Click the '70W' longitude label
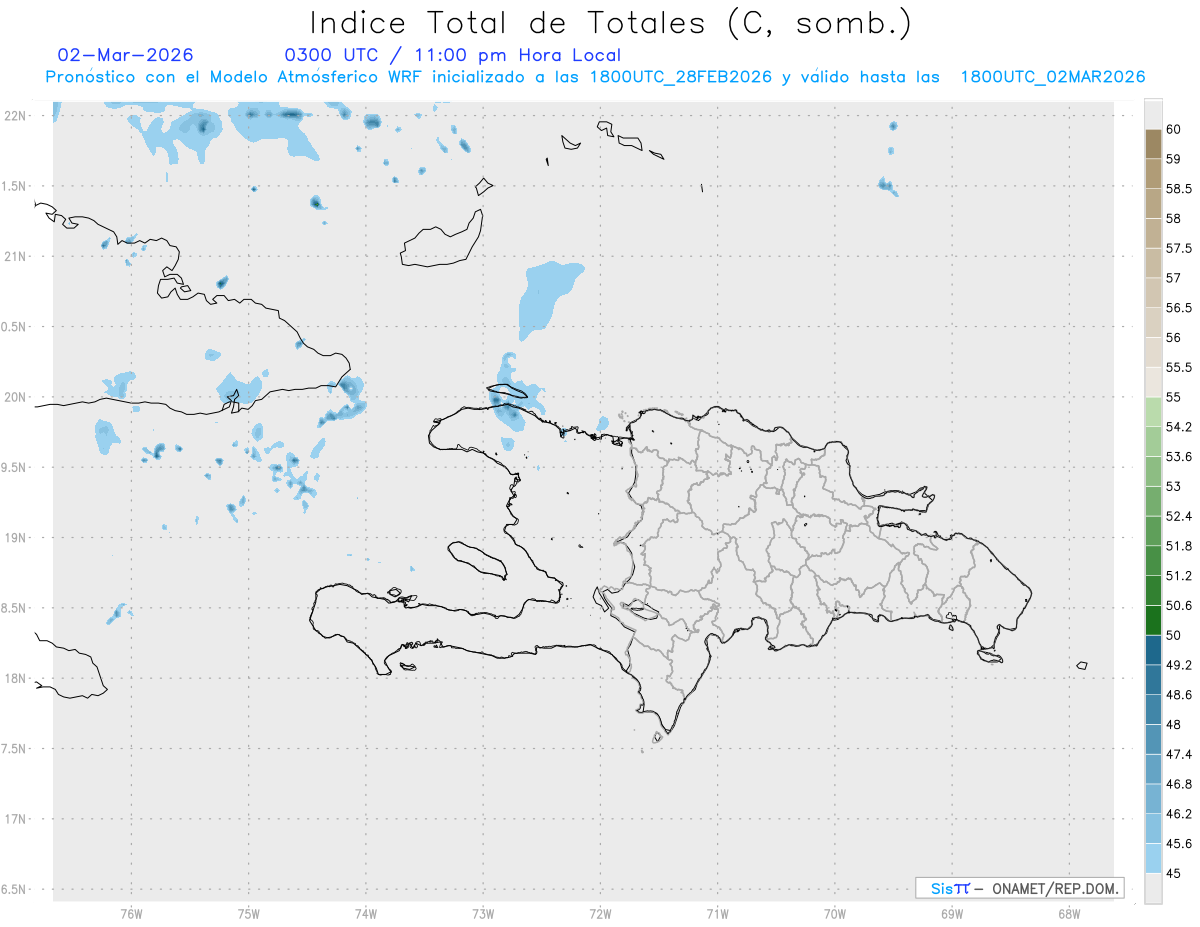The height and width of the screenshot is (927, 1200). click(835, 913)
